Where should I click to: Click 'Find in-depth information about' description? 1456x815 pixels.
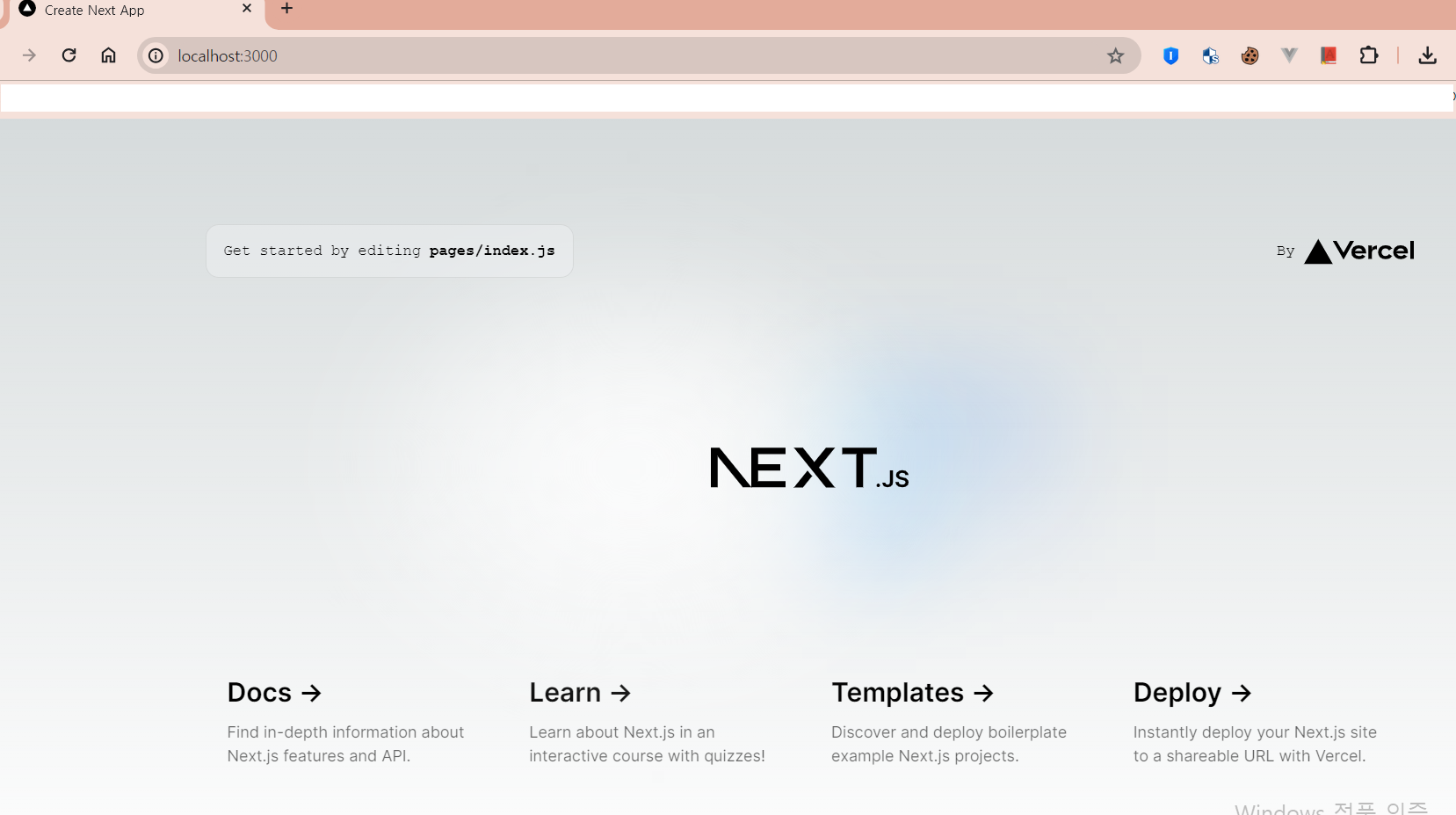coord(345,732)
